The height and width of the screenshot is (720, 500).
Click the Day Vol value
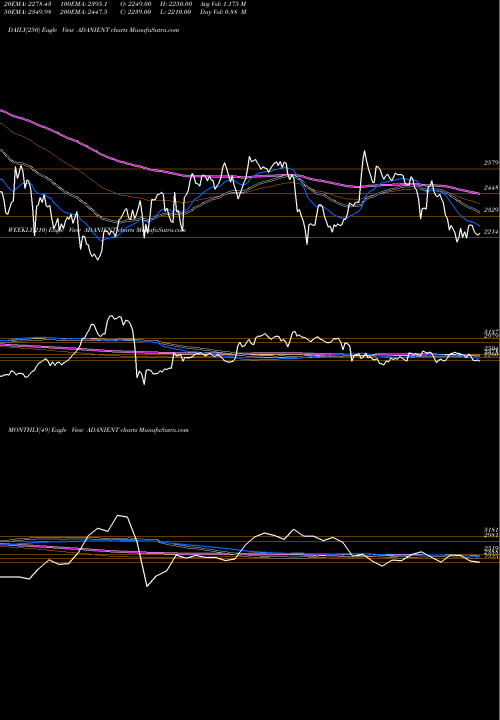click(223, 11)
